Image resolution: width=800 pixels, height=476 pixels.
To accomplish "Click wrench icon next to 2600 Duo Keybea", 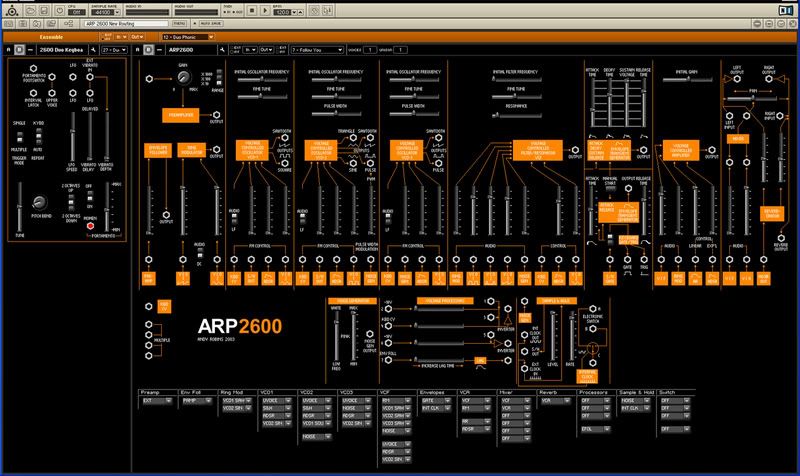I will [x=93, y=50].
